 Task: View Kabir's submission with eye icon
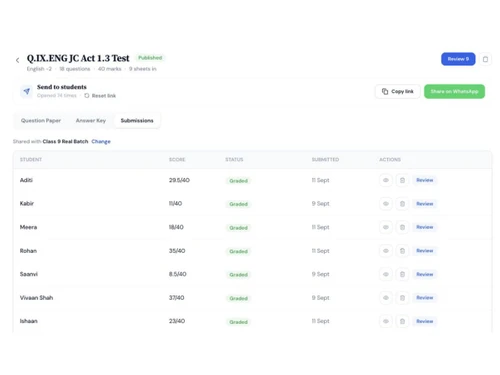point(386,204)
